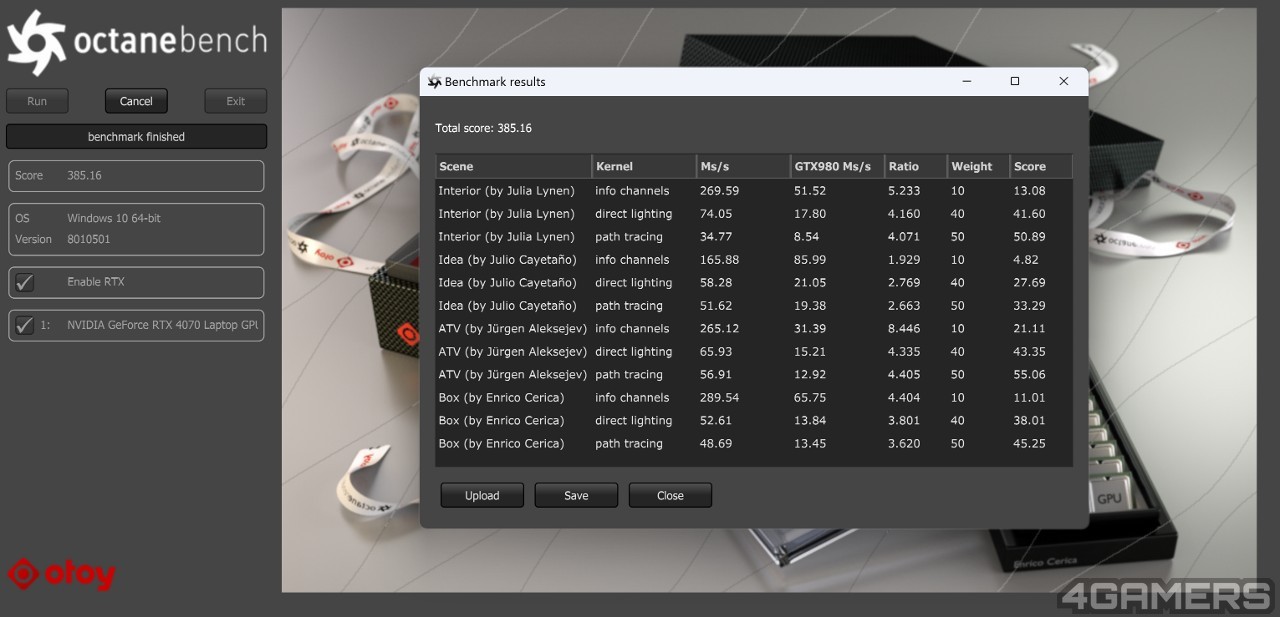Click the Cancel button
This screenshot has height=617, width=1280.
(x=136, y=101)
